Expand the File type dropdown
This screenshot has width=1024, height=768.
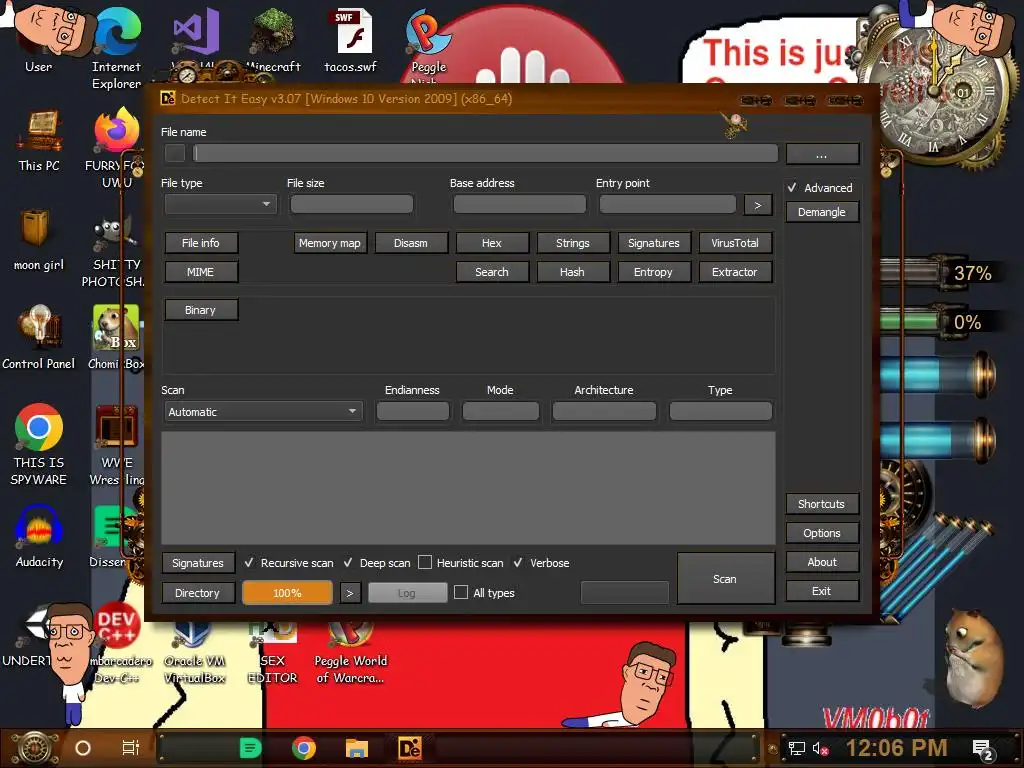(x=221, y=204)
